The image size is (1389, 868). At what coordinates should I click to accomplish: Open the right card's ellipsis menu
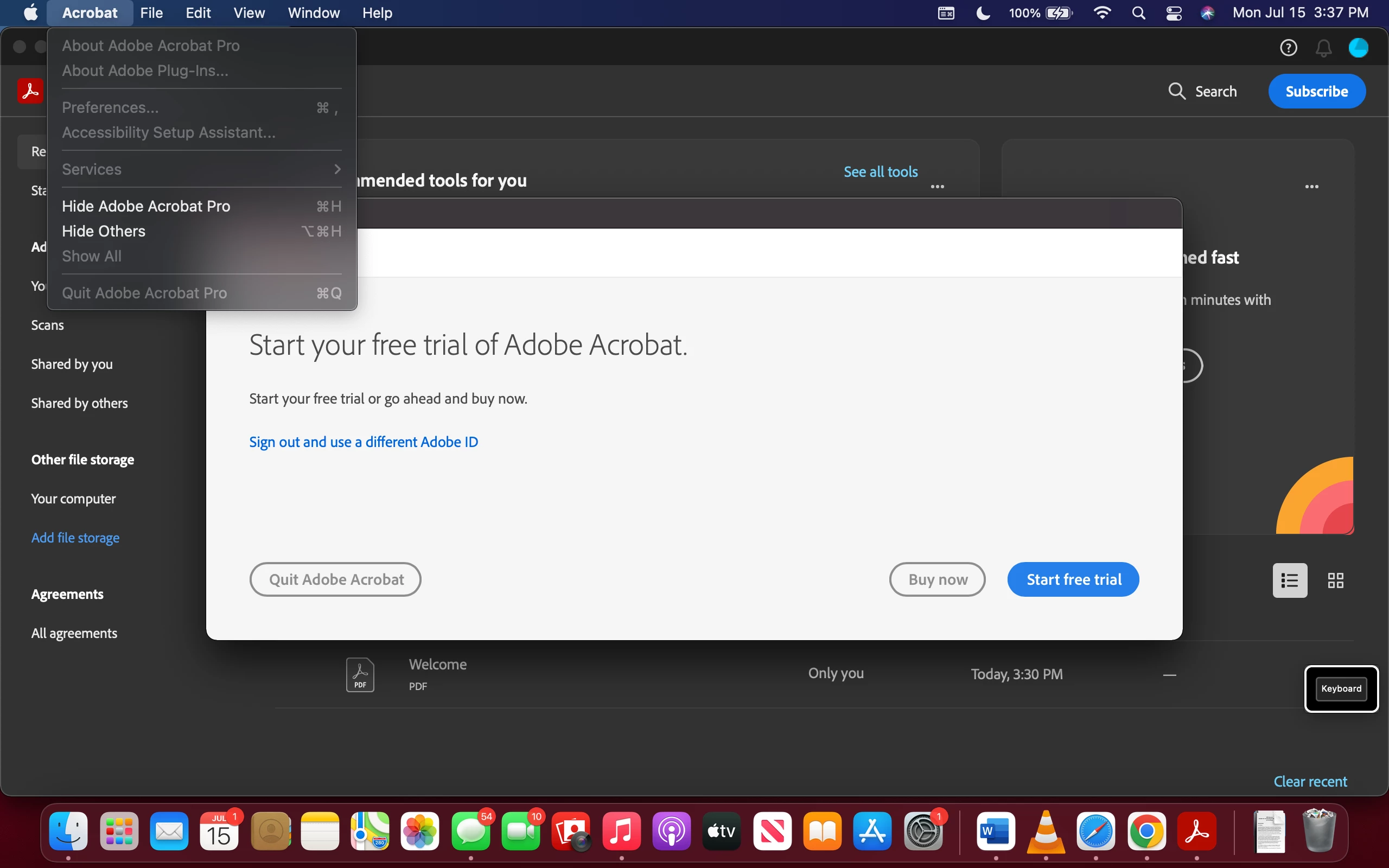pos(1311,187)
